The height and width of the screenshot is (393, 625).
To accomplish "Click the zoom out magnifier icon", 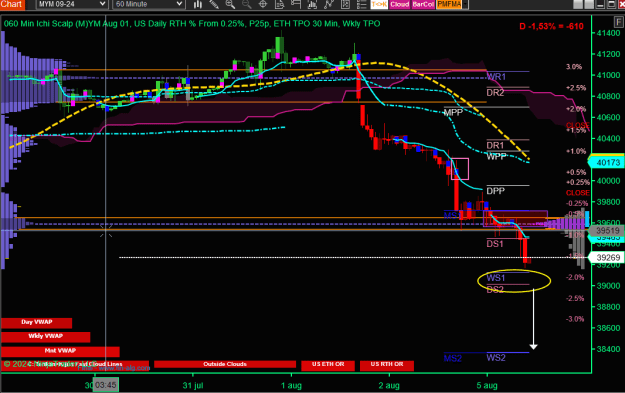I will point(247,4).
